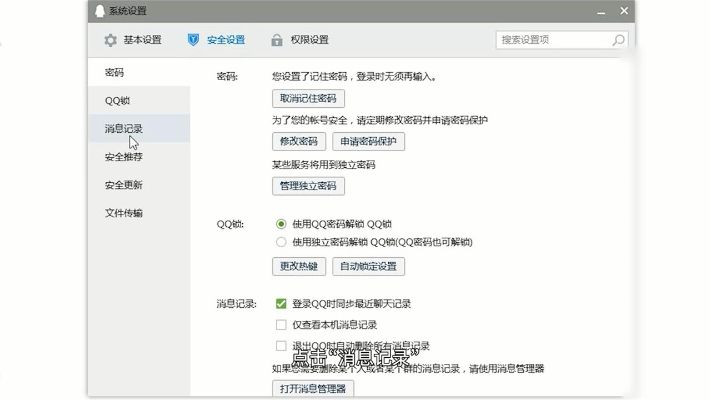Screen dimensions: 711x400
Task: Click the 更改热键 button
Action: tap(299, 266)
